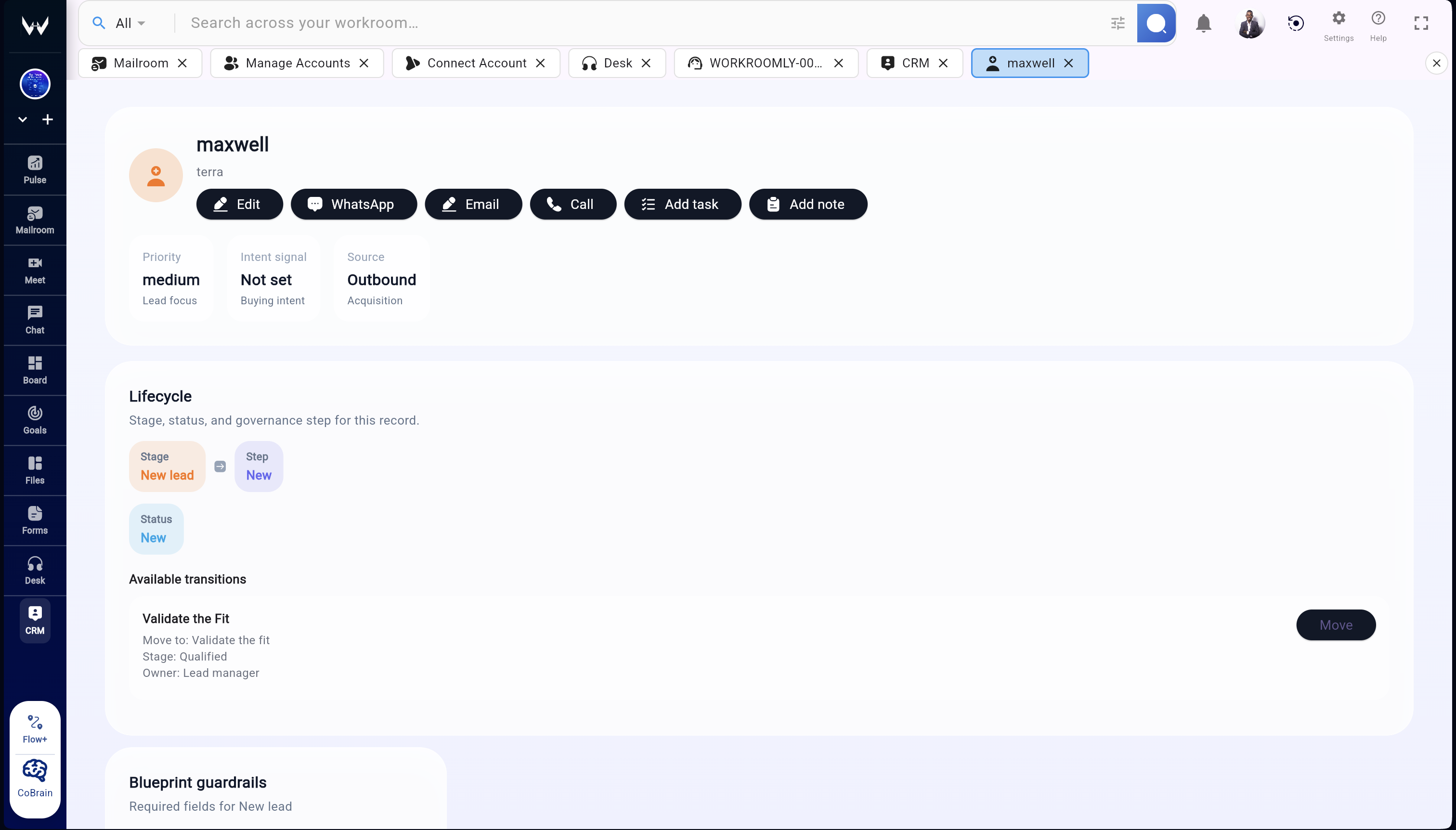This screenshot has width=1456, height=830.
Task: Click the arrow between Stage and Step
Action: click(x=220, y=466)
